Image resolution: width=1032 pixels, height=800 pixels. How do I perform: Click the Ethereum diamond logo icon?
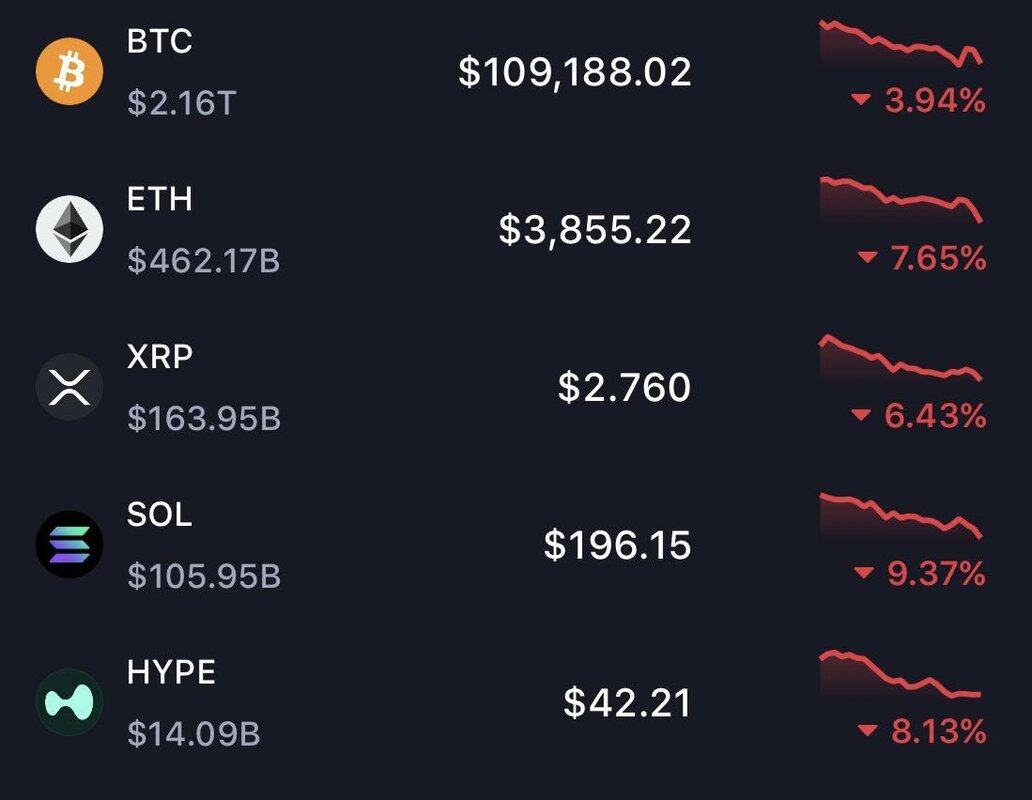69,229
